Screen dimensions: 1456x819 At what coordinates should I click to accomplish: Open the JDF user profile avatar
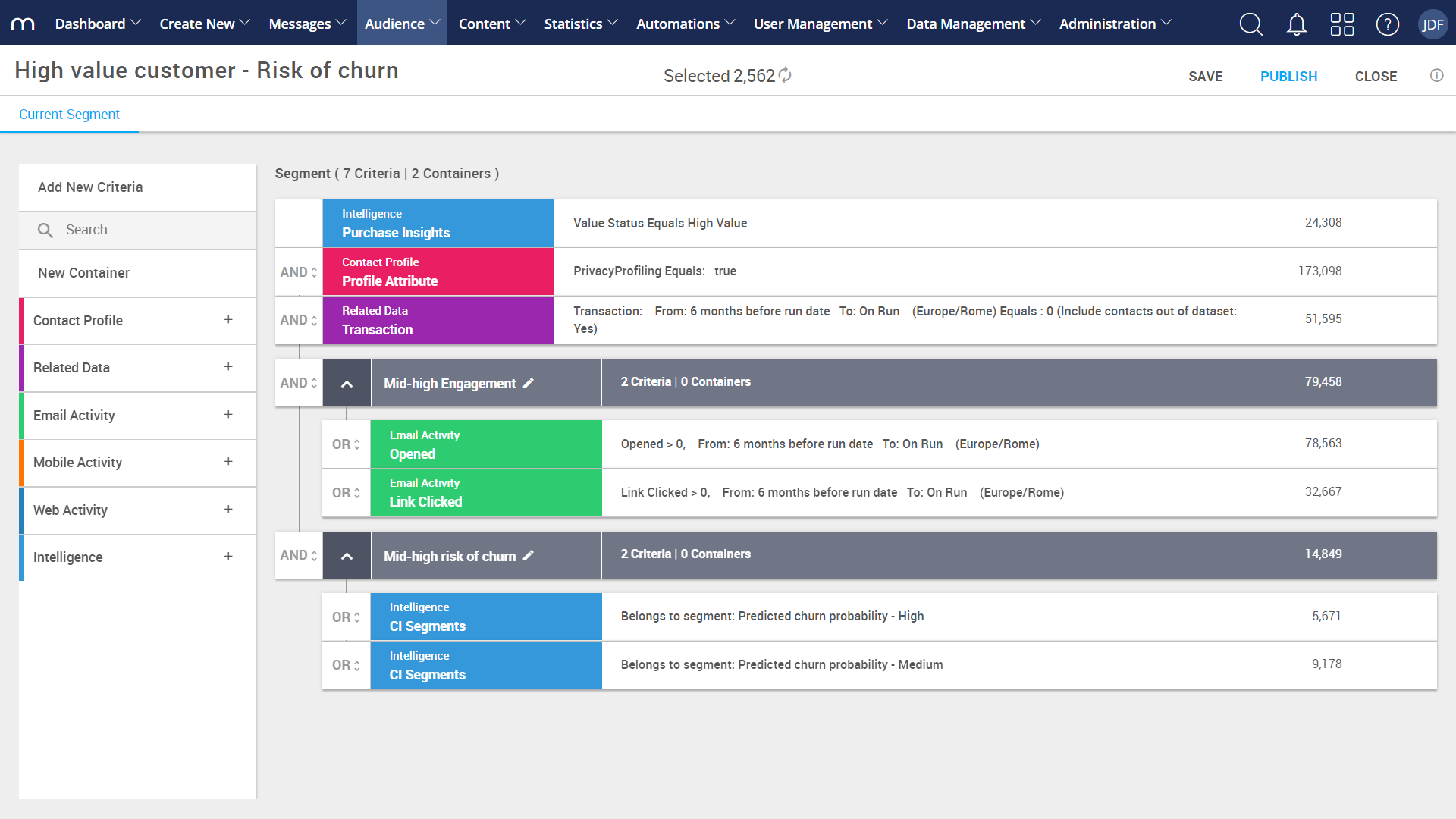1433,24
